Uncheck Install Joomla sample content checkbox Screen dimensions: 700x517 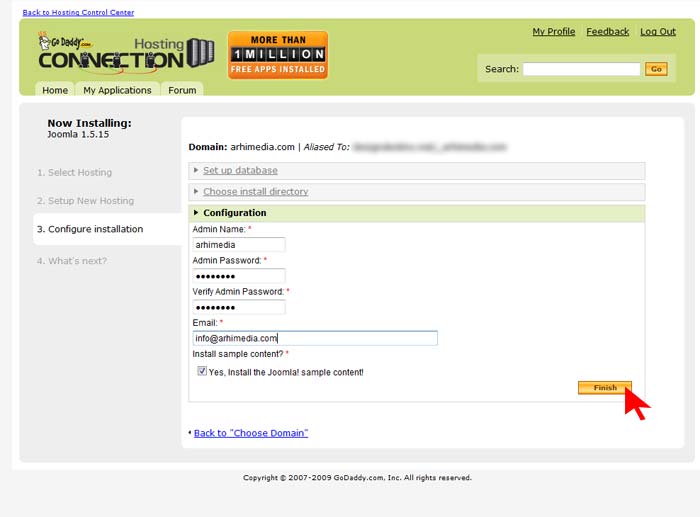click(x=202, y=371)
